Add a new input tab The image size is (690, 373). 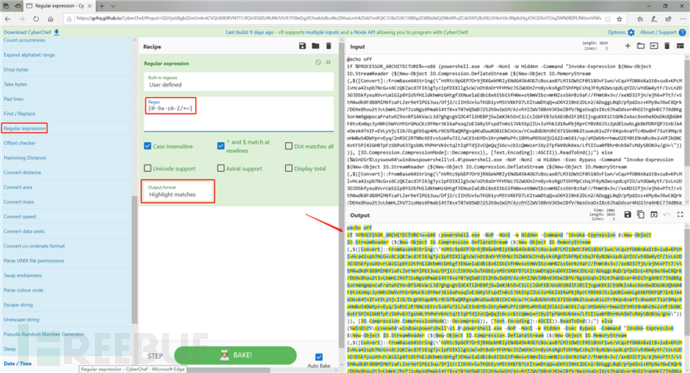pyautogui.click(x=628, y=46)
